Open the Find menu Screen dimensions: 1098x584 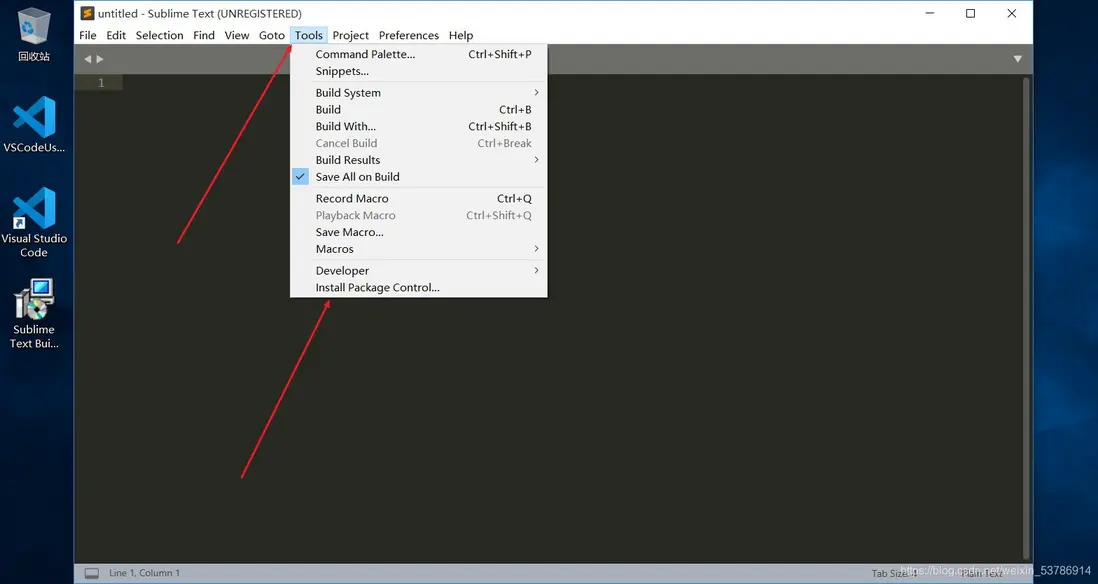204,35
